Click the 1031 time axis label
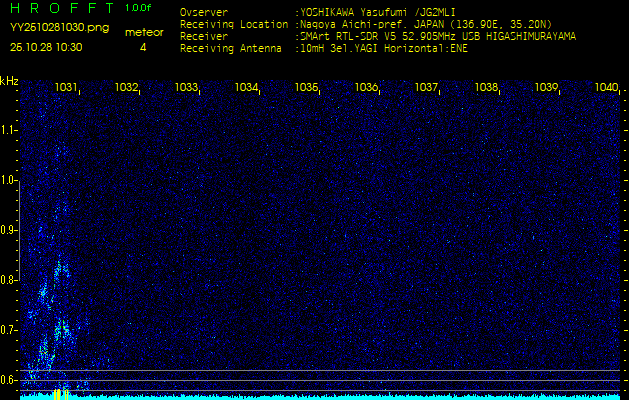The height and width of the screenshot is (400, 629). 66,87
